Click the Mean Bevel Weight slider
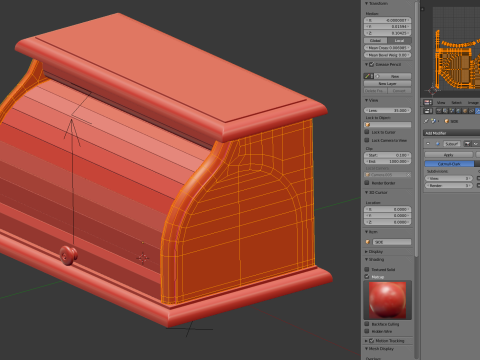Screen dimensions: 480x360 click(x=388, y=55)
